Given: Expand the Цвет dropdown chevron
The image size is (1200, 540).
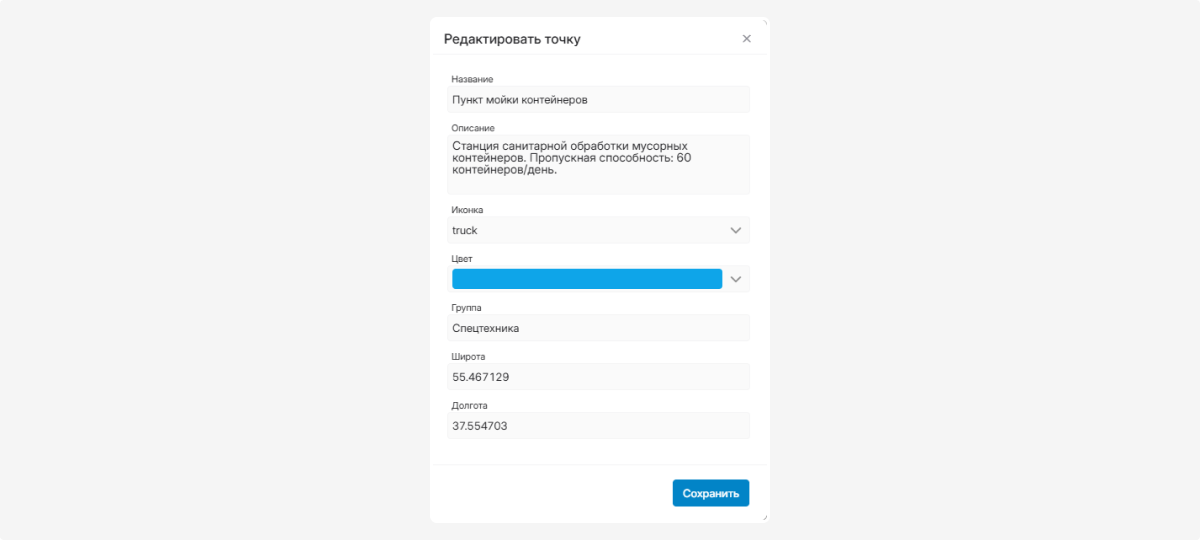Looking at the screenshot, I should pyautogui.click(x=736, y=279).
